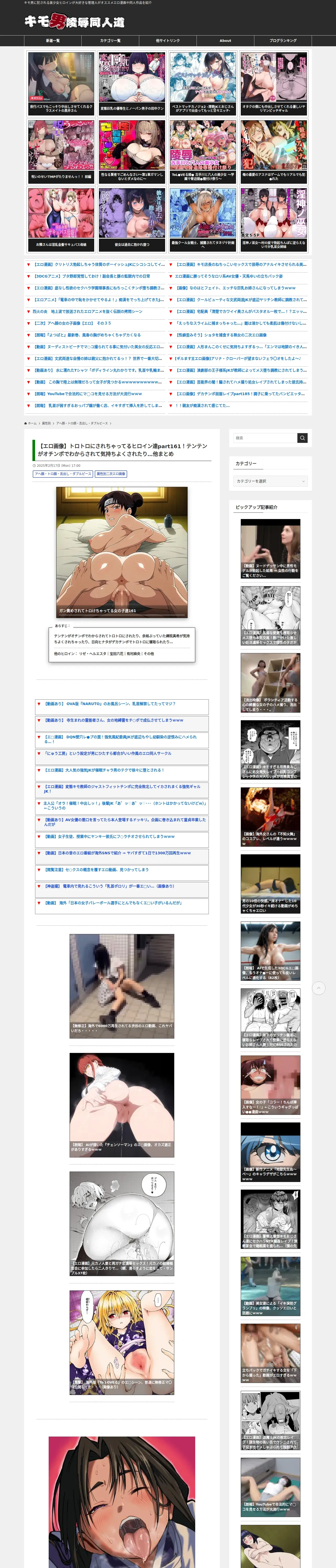Click the magnifier search button
The height and width of the screenshot is (1568, 336).
point(303,438)
